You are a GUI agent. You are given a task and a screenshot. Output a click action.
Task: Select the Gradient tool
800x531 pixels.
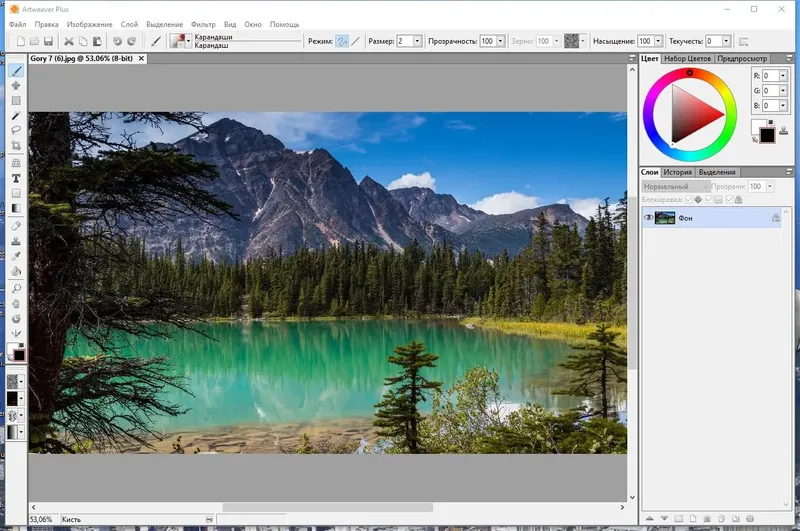(16, 208)
